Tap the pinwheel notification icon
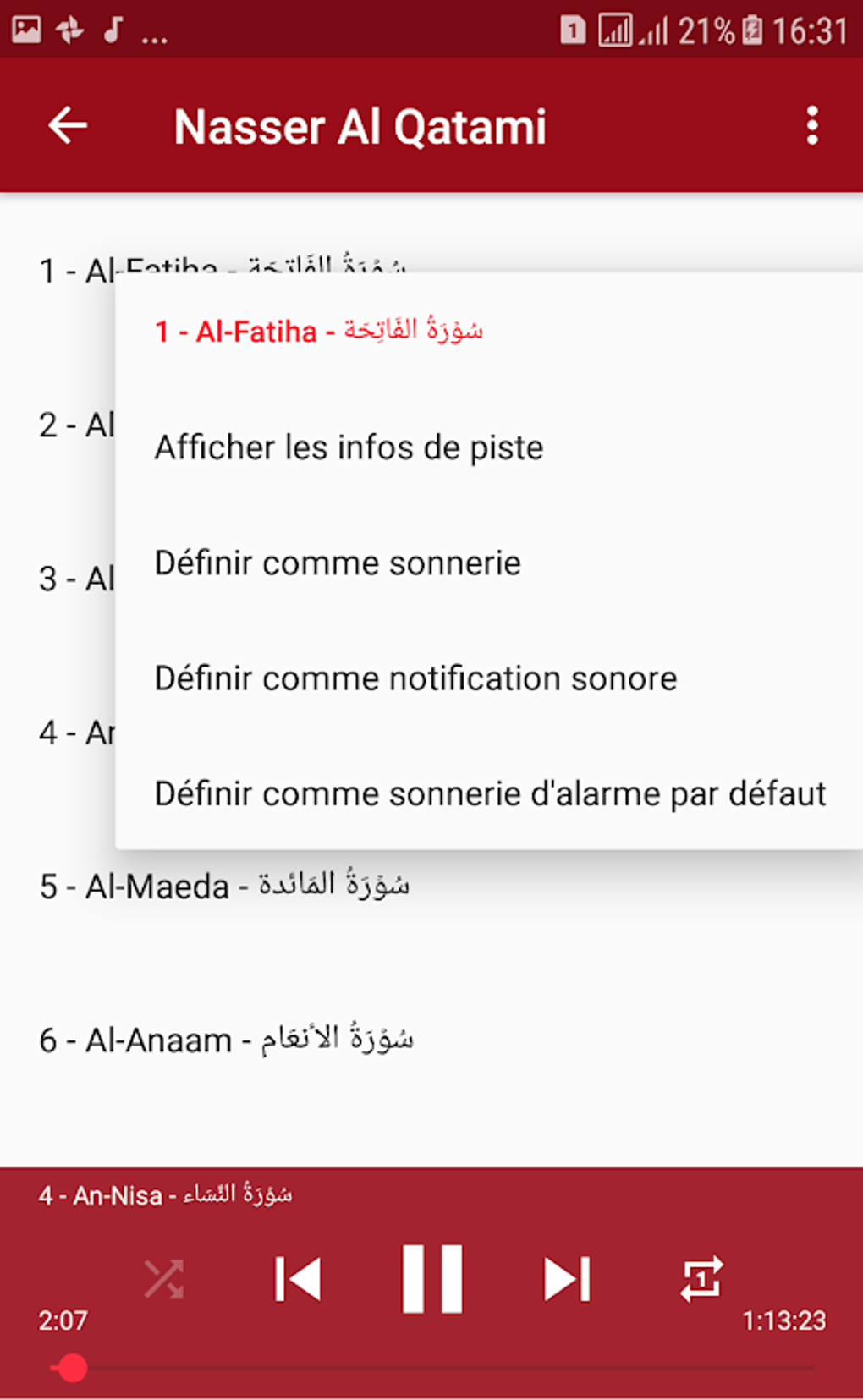The image size is (863, 1400). tap(69, 30)
